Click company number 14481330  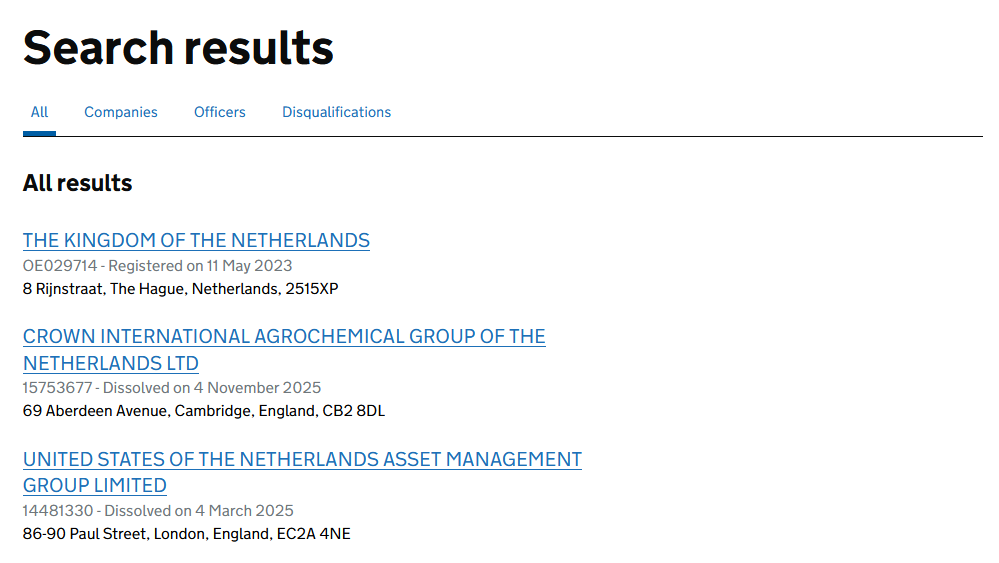click(x=58, y=510)
